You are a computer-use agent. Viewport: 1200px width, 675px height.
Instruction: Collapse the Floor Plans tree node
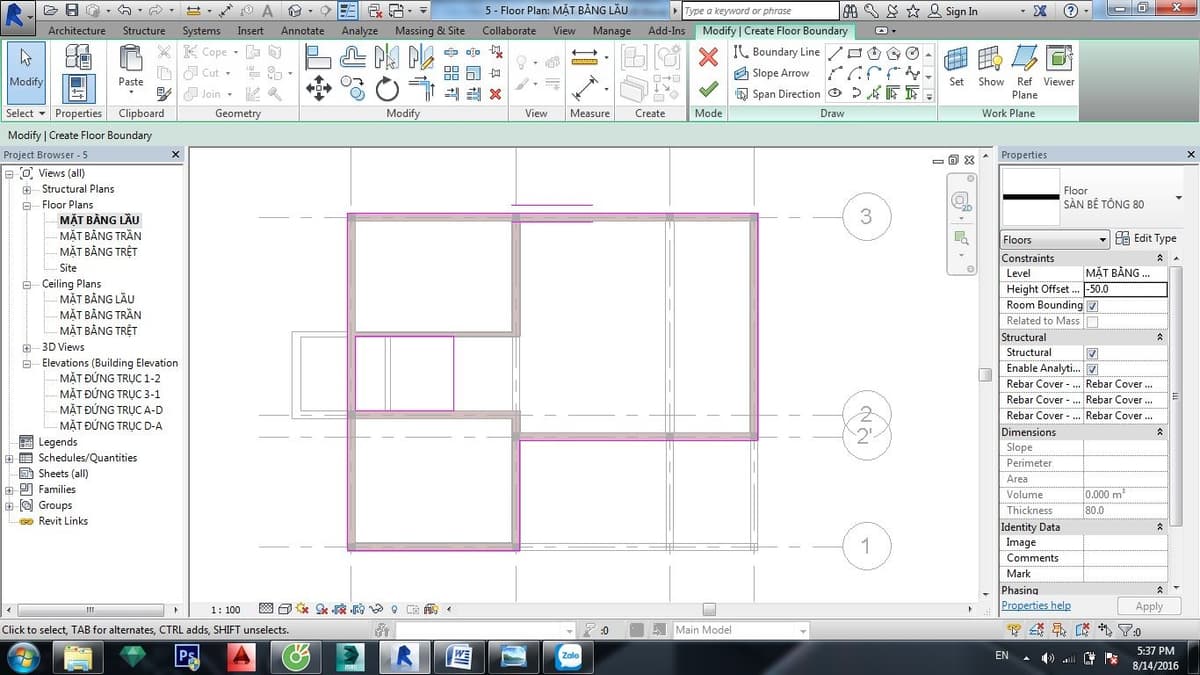click(26, 205)
